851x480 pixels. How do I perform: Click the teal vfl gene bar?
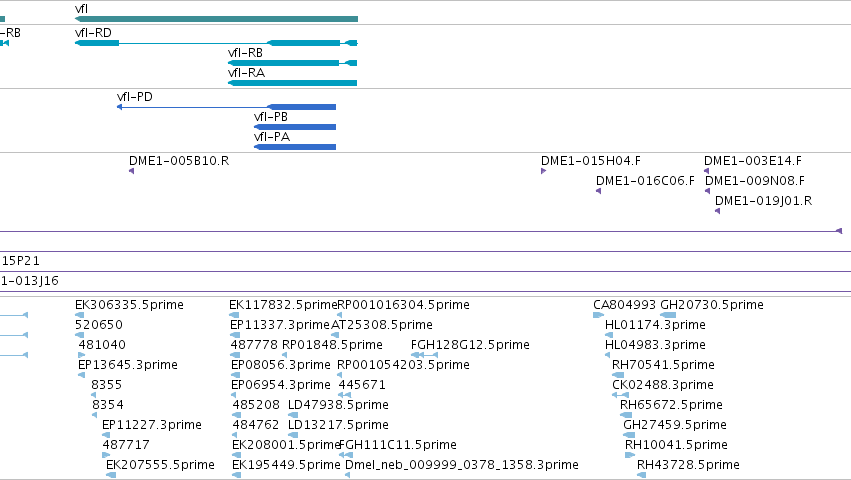[x=216, y=19]
